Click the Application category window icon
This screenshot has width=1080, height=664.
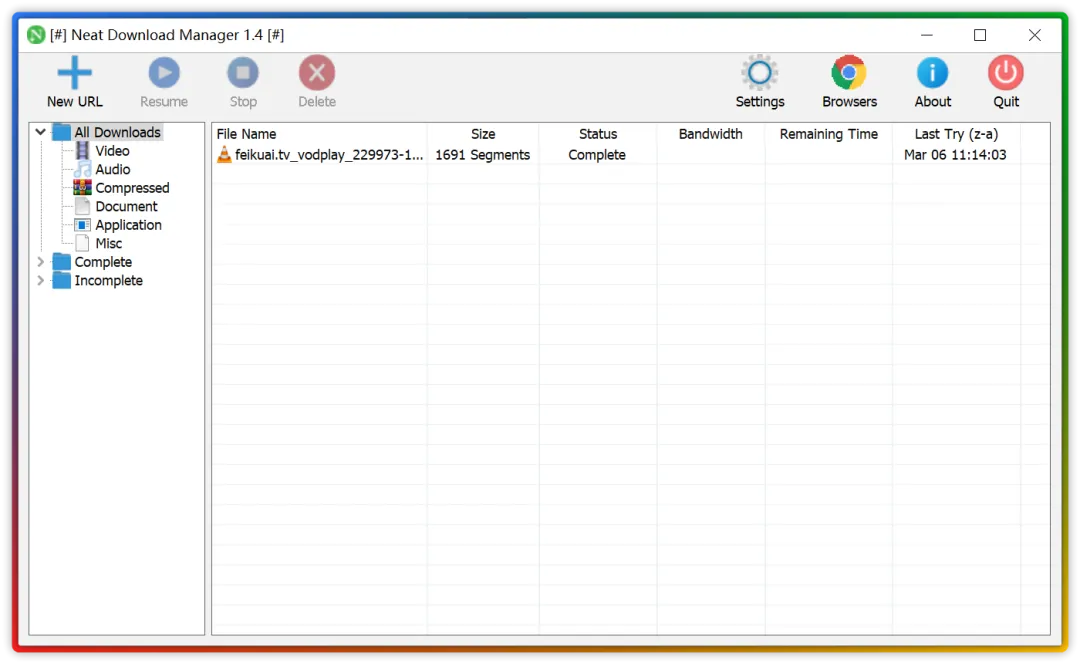tap(83, 225)
